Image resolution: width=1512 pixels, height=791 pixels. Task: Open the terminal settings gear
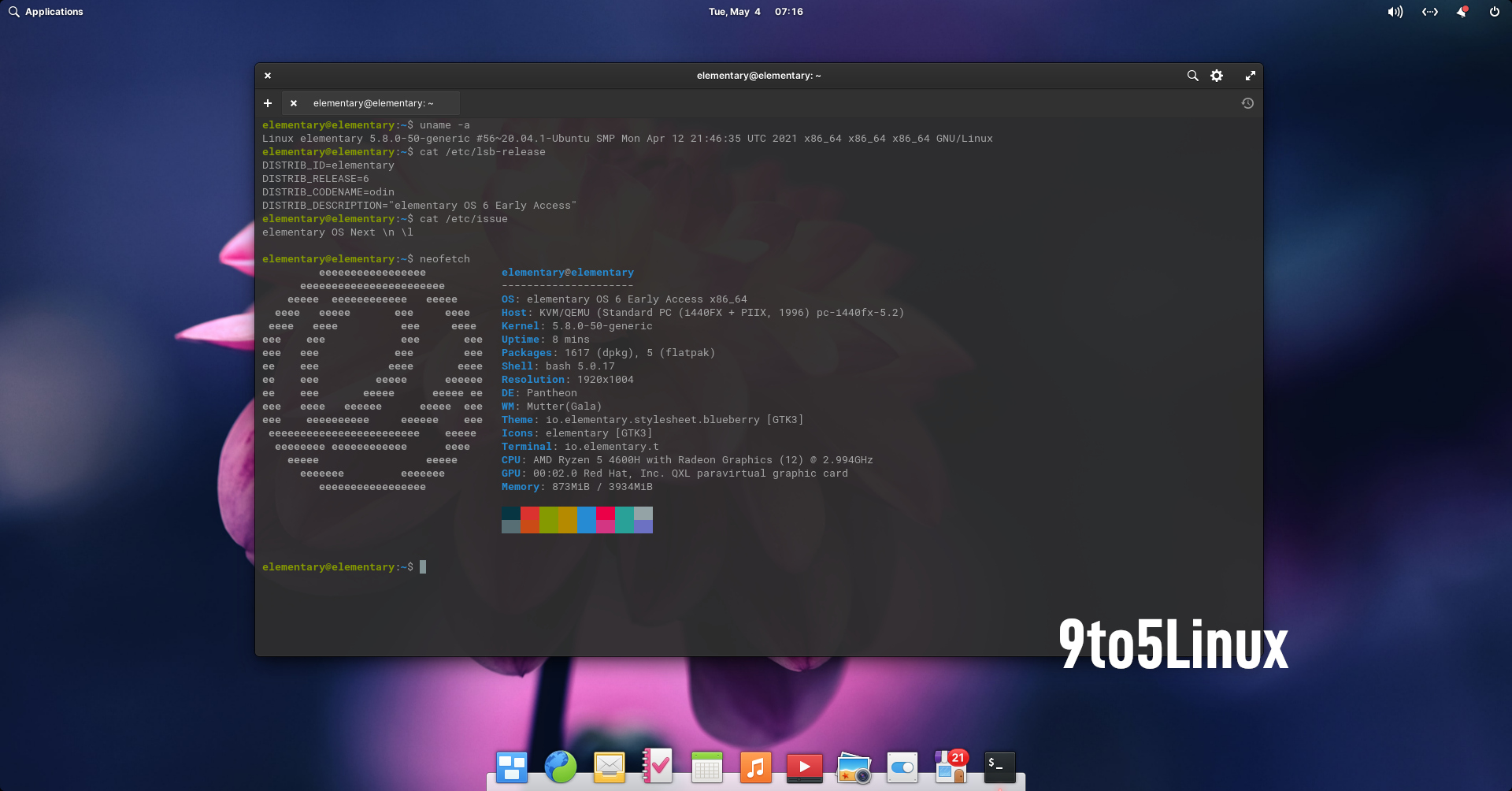coord(1216,76)
